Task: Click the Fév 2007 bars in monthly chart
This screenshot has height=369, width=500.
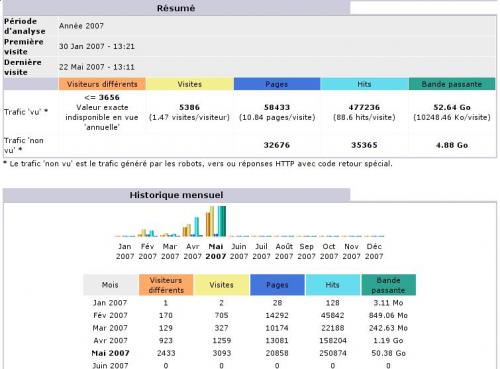Action: (147, 232)
